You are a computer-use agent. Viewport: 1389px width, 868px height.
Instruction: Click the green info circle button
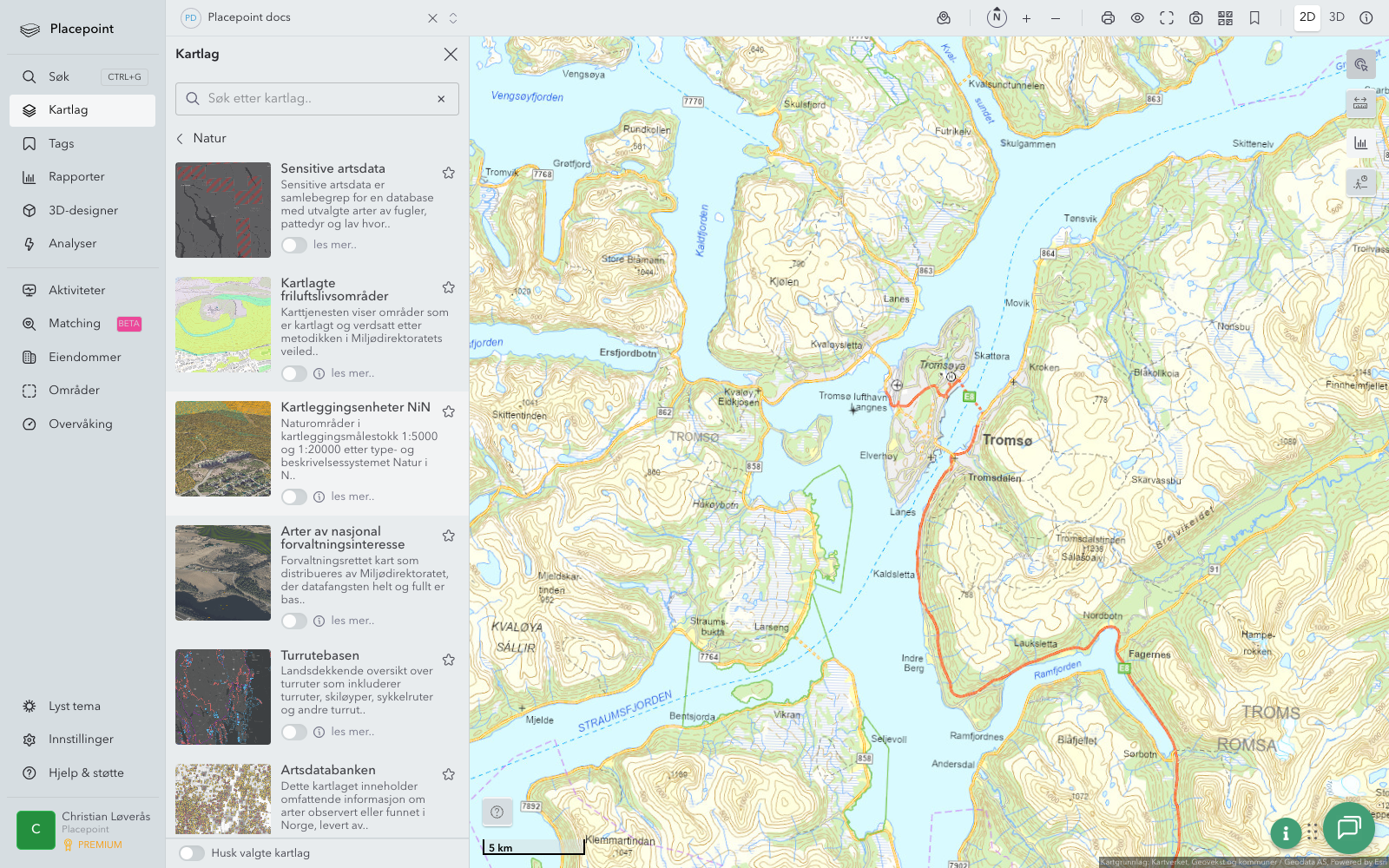[1286, 833]
